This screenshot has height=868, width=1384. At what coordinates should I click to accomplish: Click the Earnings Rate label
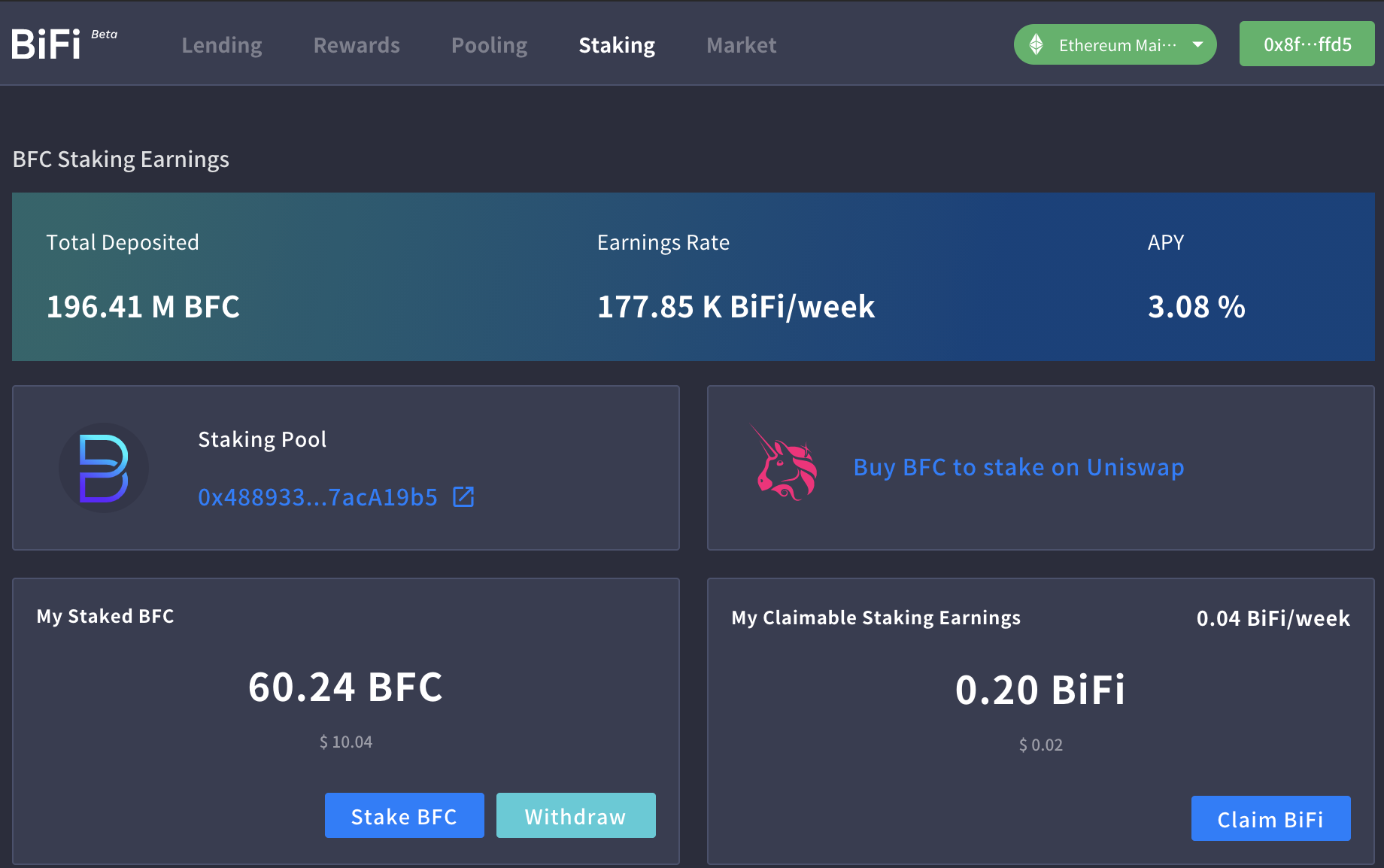[663, 242]
